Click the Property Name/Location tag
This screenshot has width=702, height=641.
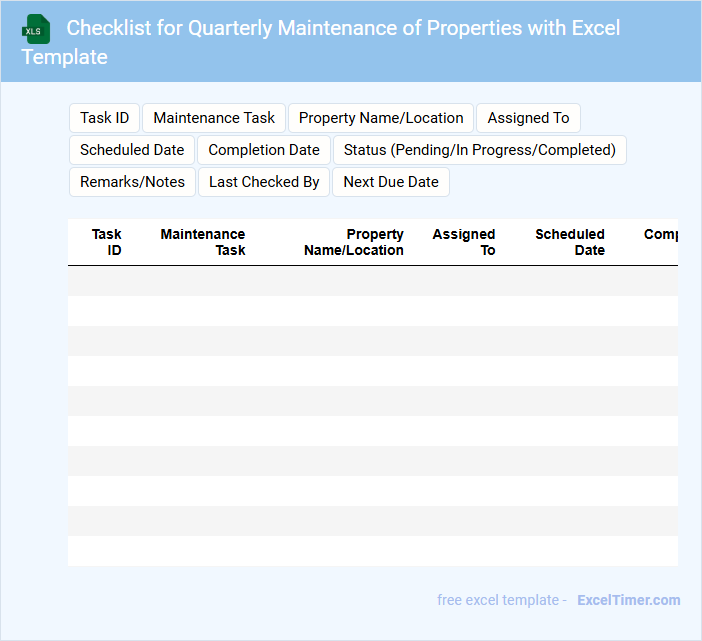(x=381, y=118)
